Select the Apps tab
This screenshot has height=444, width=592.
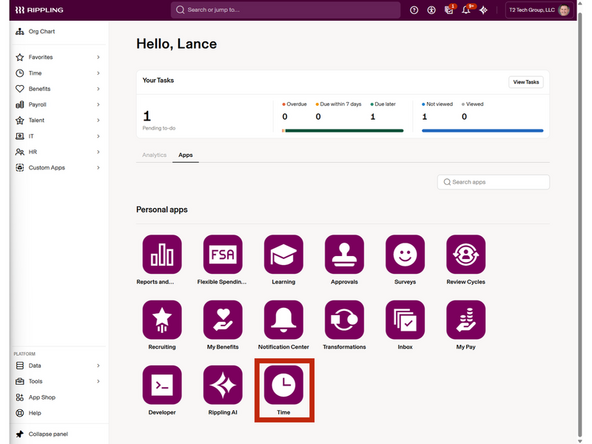(185, 155)
